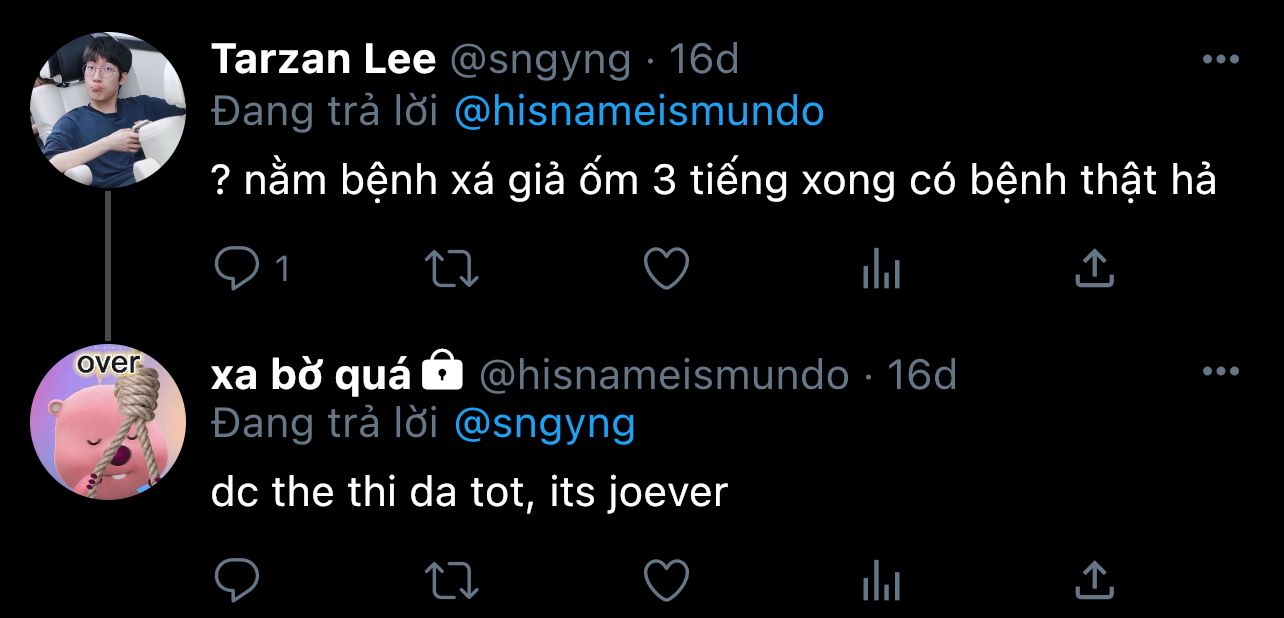The width and height of the screenshot is (1284, 618).
Task: Share the 'its joever' tweet
Action: pos(1094,579)
